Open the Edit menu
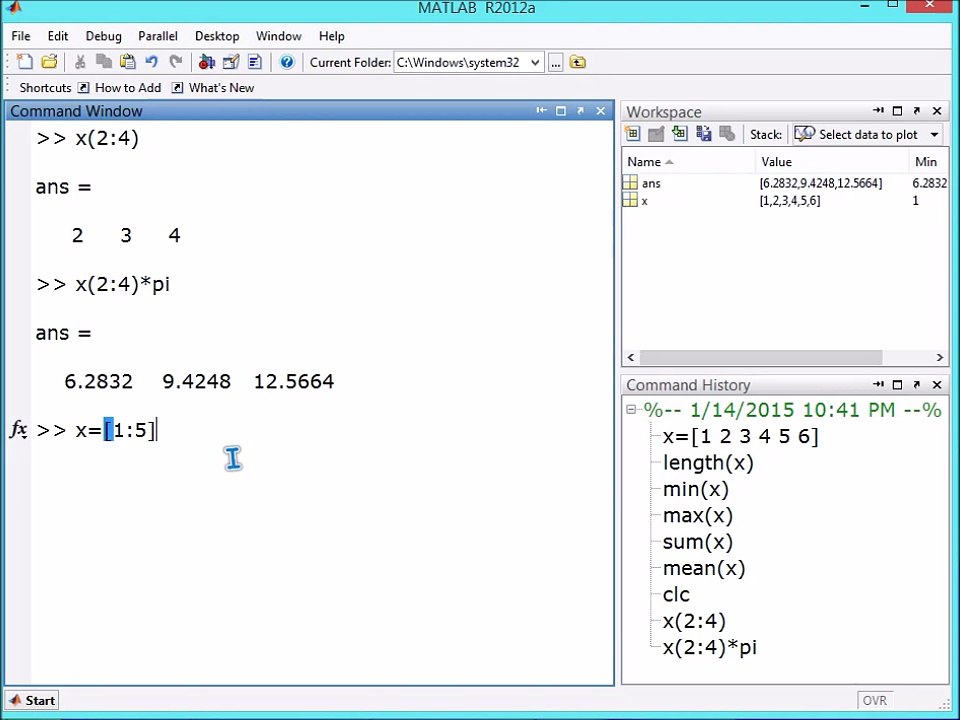960x720 pixels. [58, 36]
